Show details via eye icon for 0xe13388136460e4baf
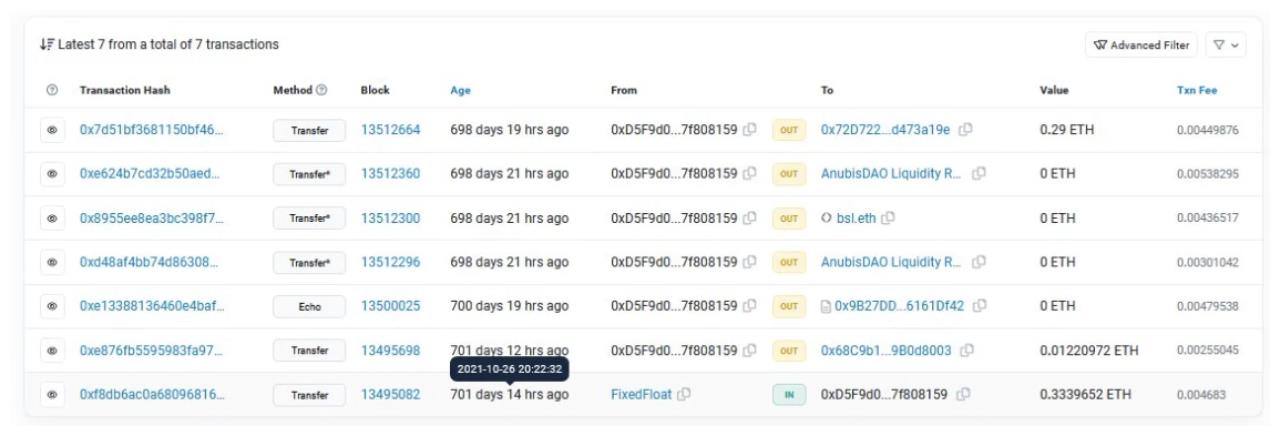This screenshot has width=1276, height=434. pyautogui.click(x=52, y=306)
